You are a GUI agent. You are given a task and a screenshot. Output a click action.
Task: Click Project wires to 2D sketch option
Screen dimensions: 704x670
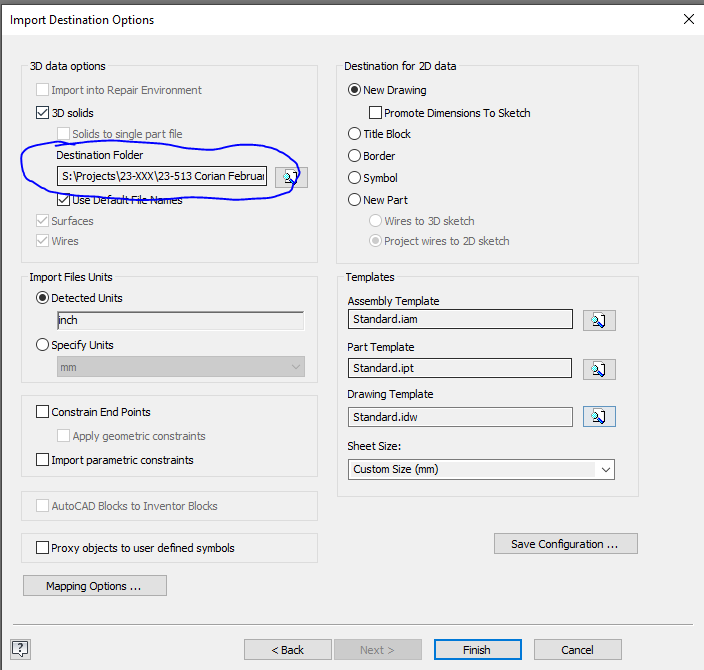pos(375,241)
